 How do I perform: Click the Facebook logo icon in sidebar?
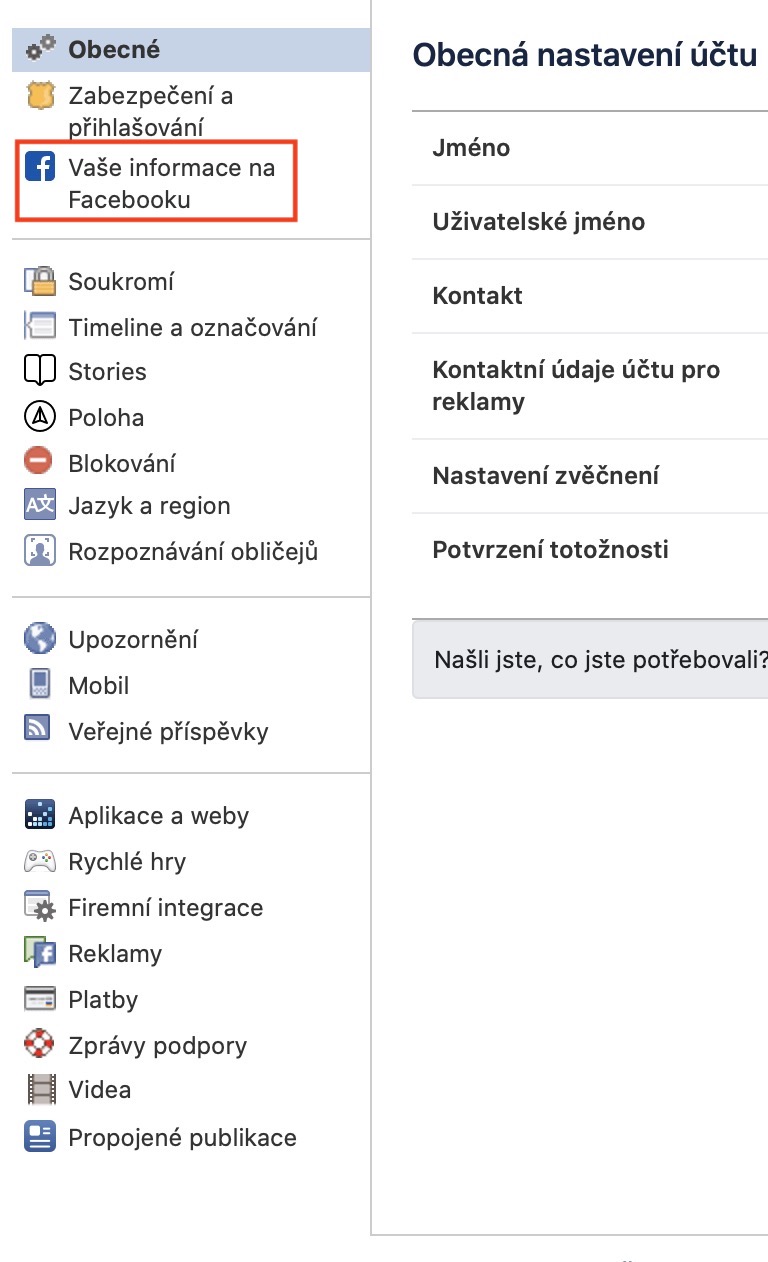(x=40, y=167)
